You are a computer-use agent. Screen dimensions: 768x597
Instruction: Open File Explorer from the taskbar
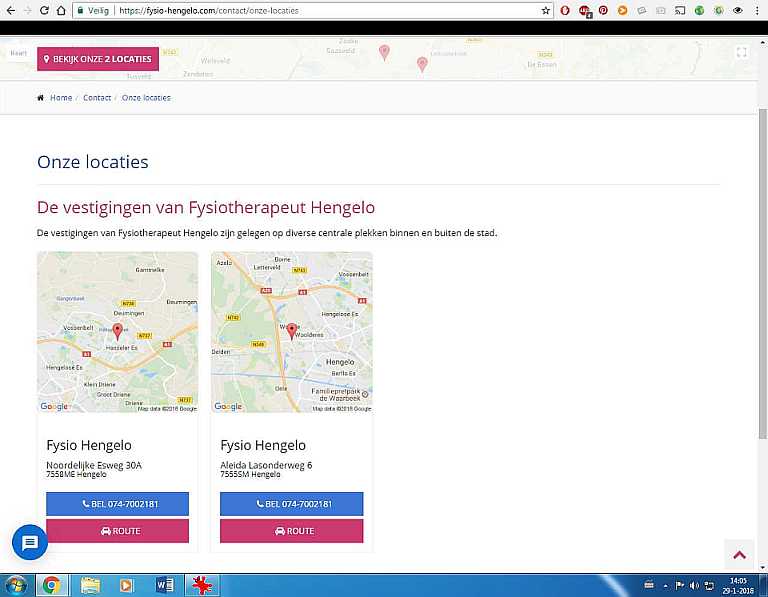click(90, 585)
